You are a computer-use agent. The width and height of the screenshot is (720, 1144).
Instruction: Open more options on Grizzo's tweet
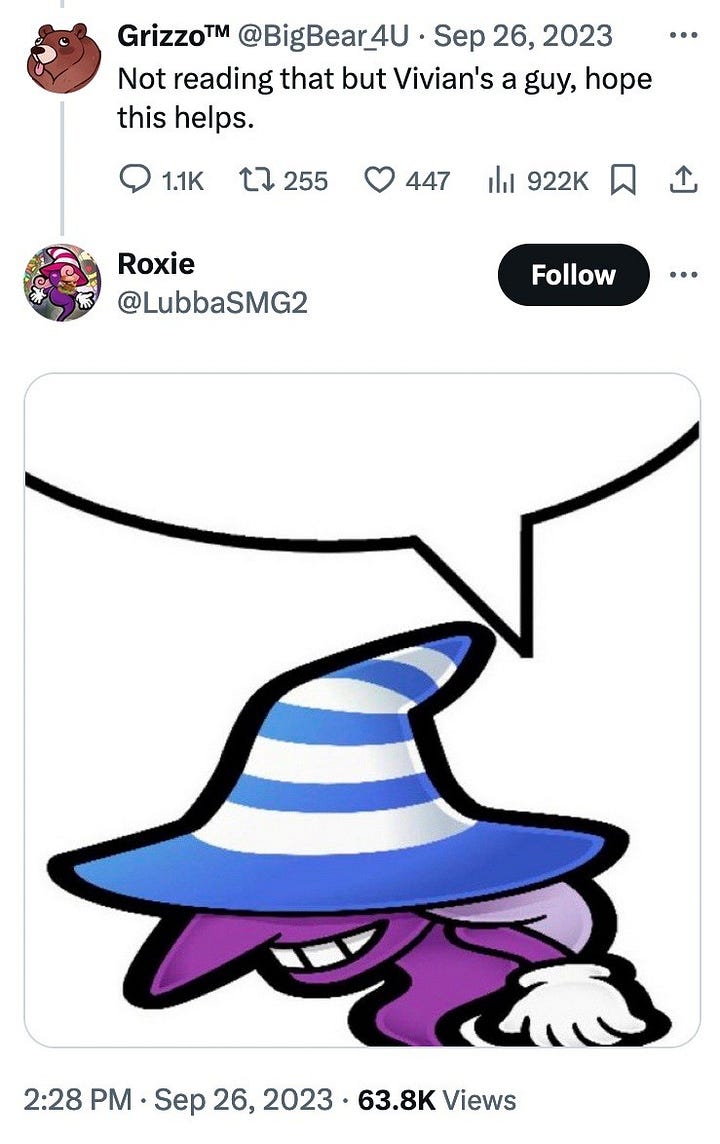coord(684,35)
